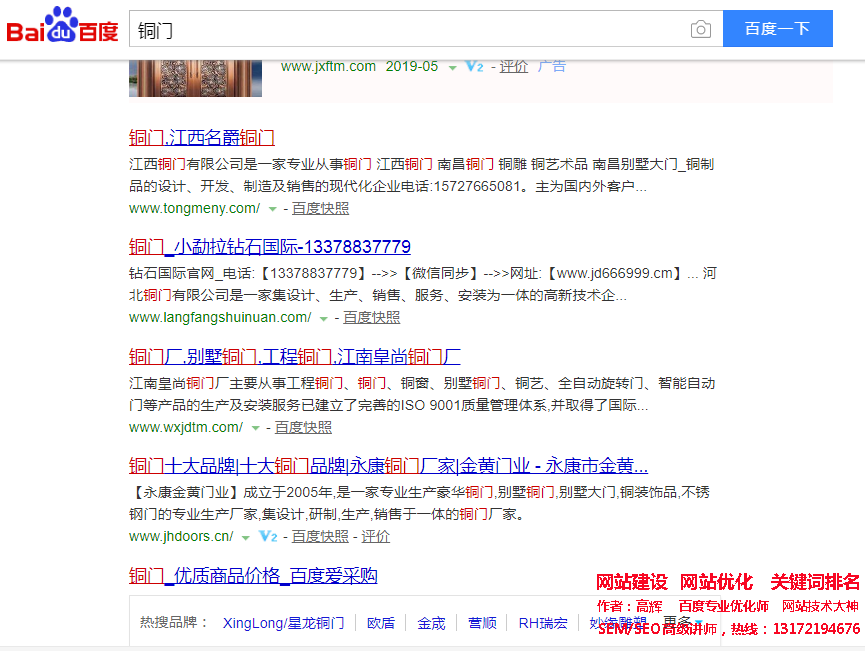View 百度快照 for www.tongmeny.com
This screenshot has height=651, width=865.
(320, 208)
